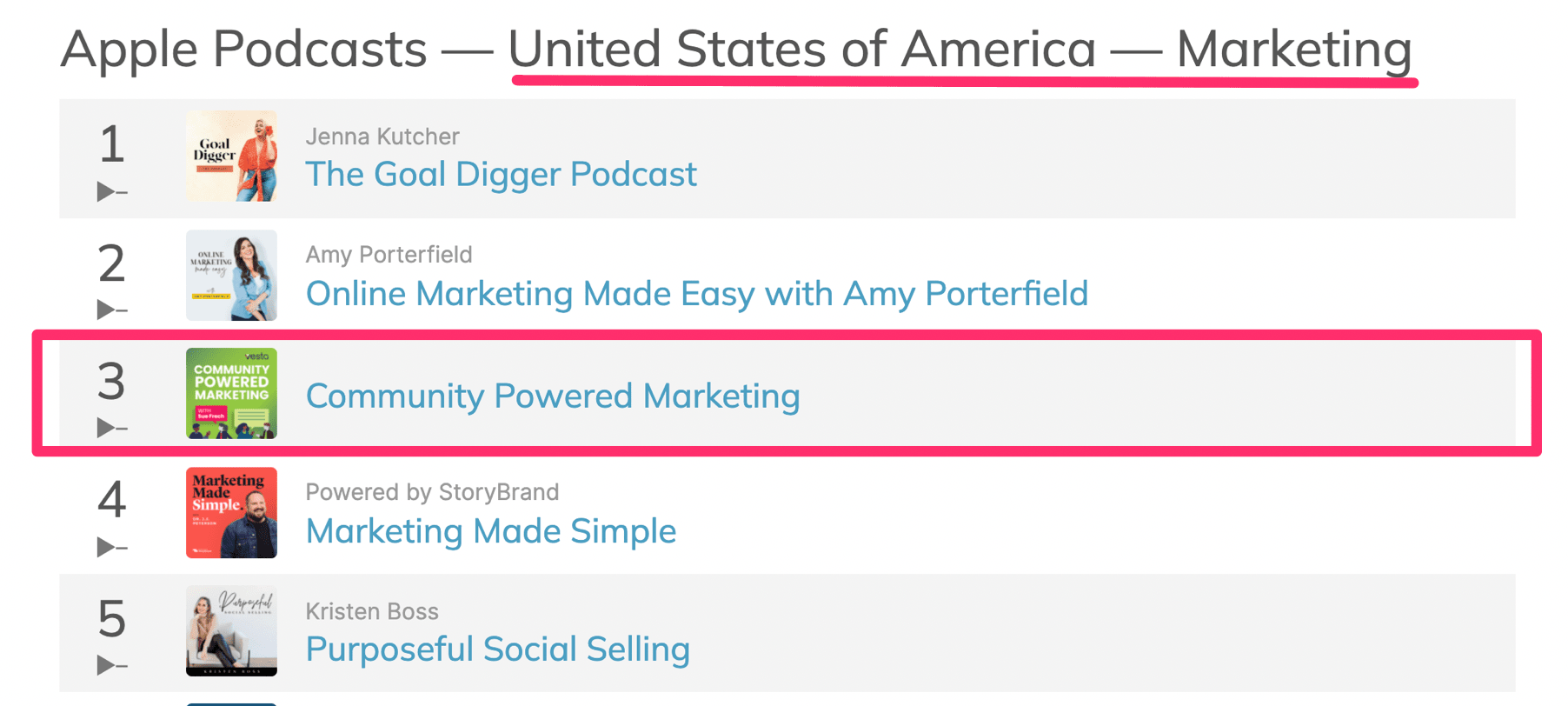Click the Marketing category in heading
Viewport: 1568px width, 706px height.
pos(1293,49)
